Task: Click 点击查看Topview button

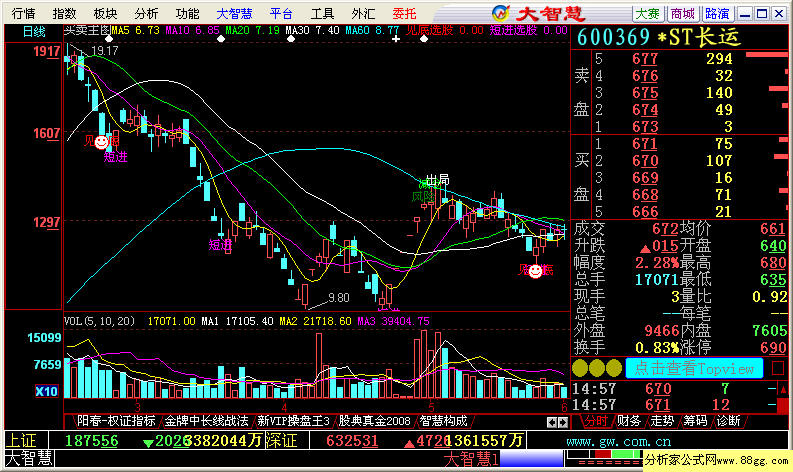Action: [x=694, y=368]
